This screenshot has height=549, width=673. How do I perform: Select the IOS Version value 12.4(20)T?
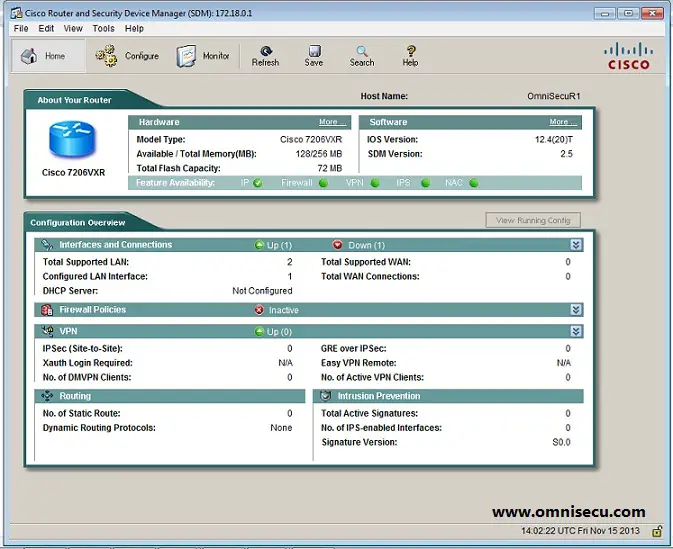[554, 140]
